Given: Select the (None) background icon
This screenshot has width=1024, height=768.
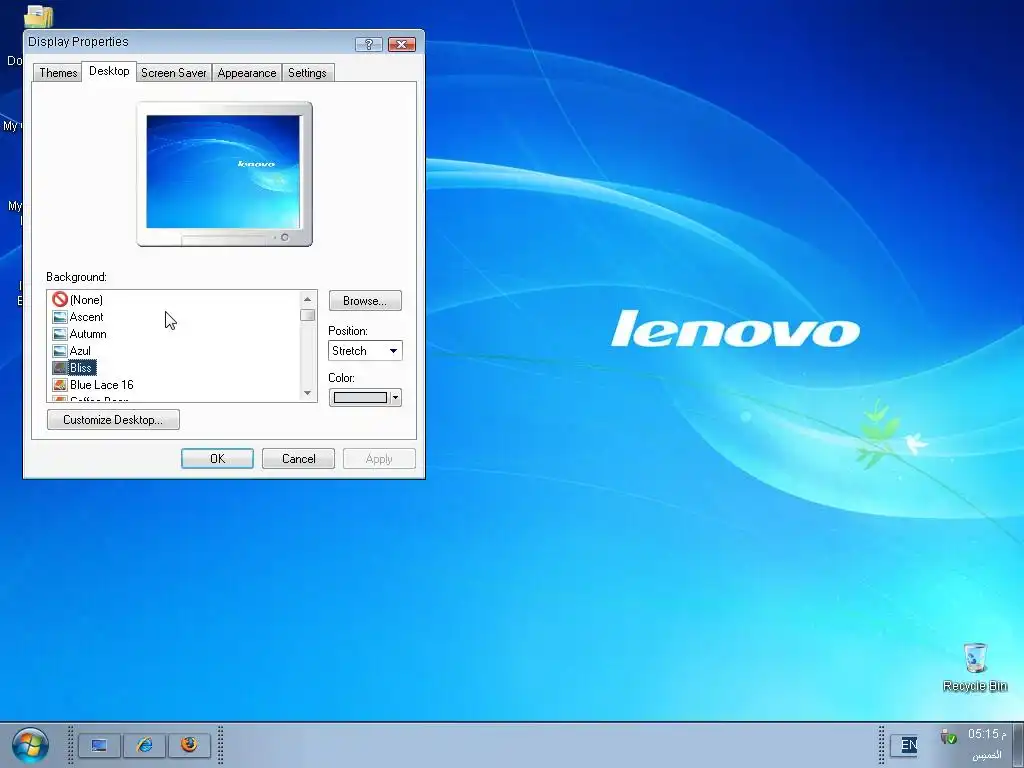Looking at the screenshot, I should point(59,299).
